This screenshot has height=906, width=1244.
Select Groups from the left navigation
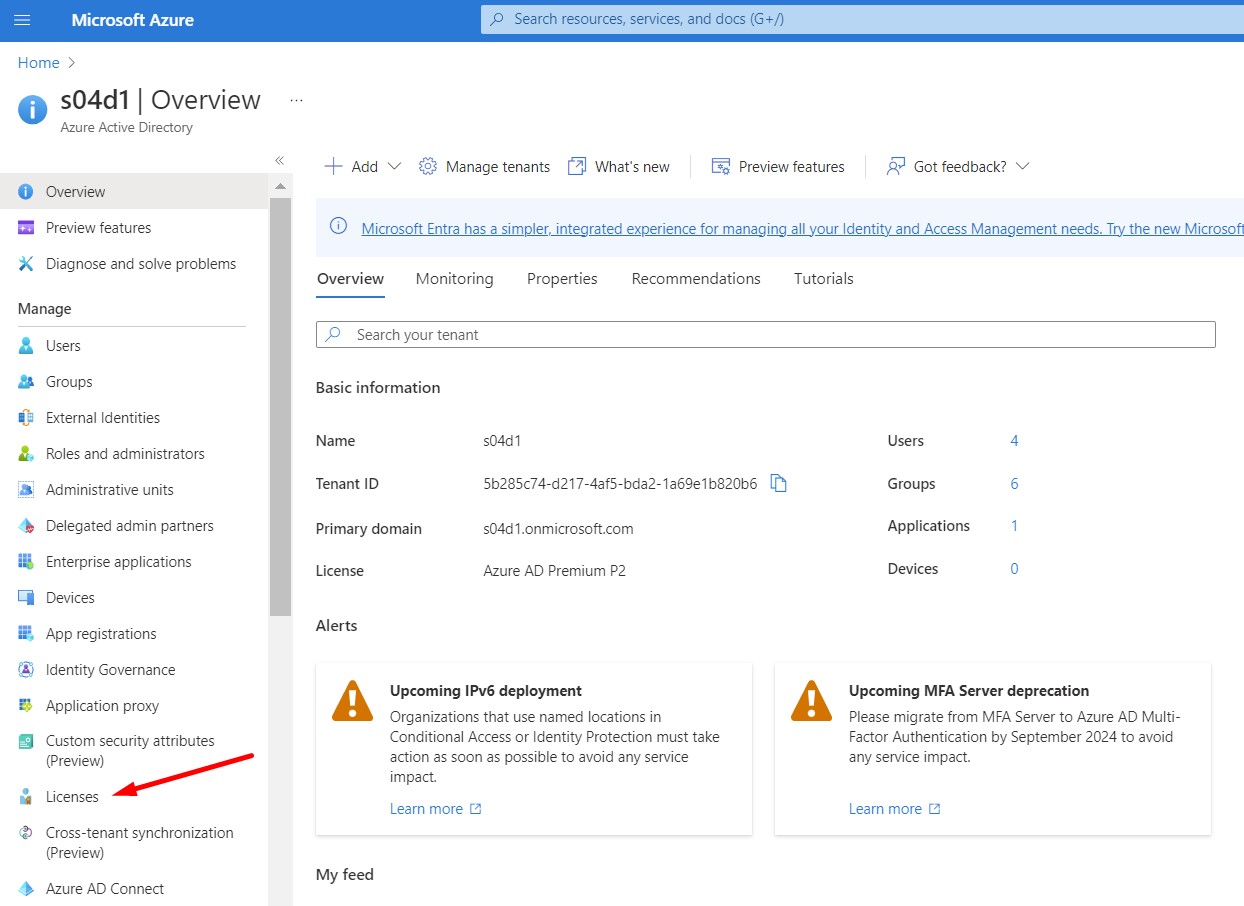[x=69, y=381]
